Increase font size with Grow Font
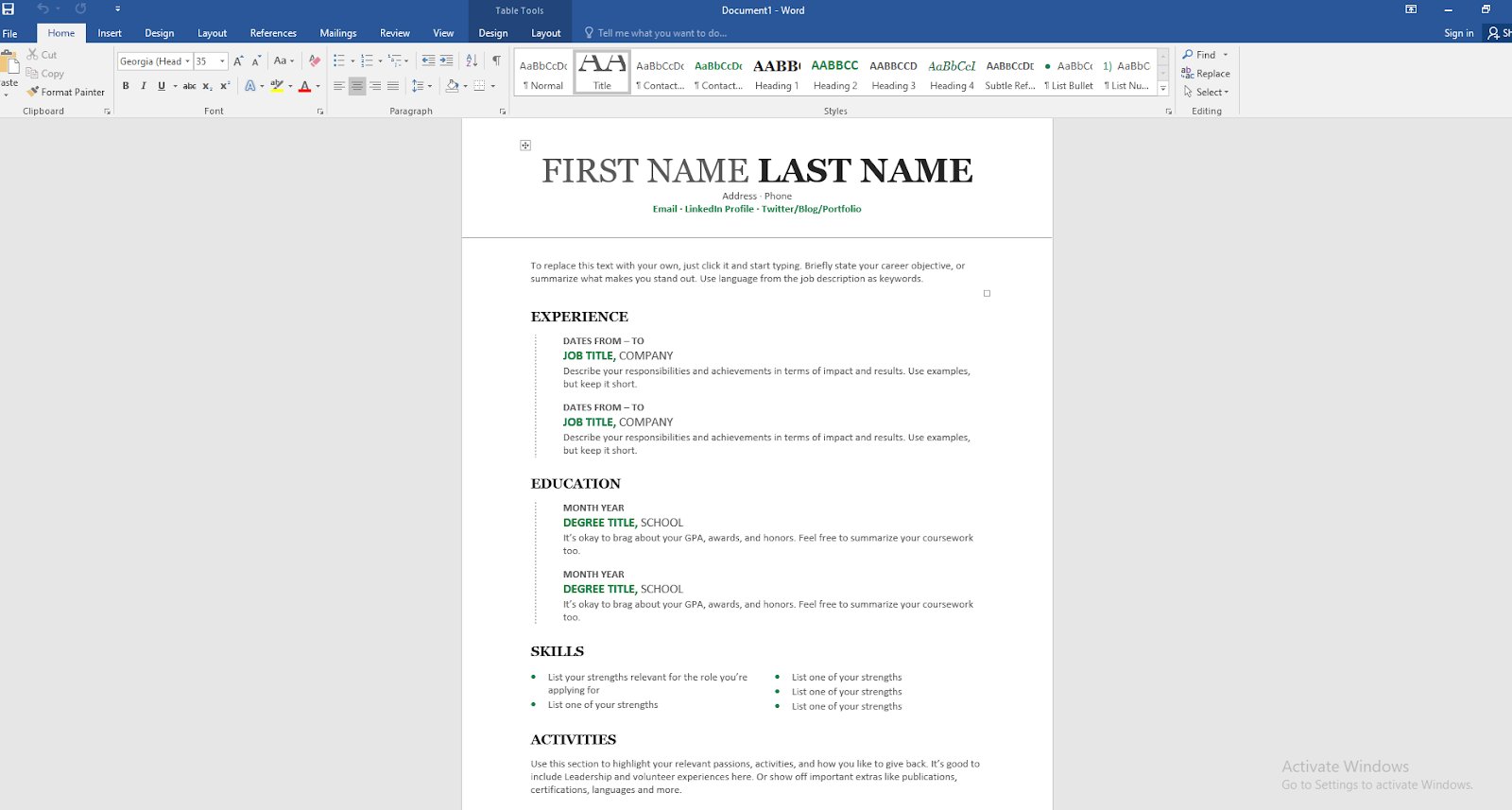This screenshot has width=1512, height=810. pyautogui.click(x=238, y=60)
